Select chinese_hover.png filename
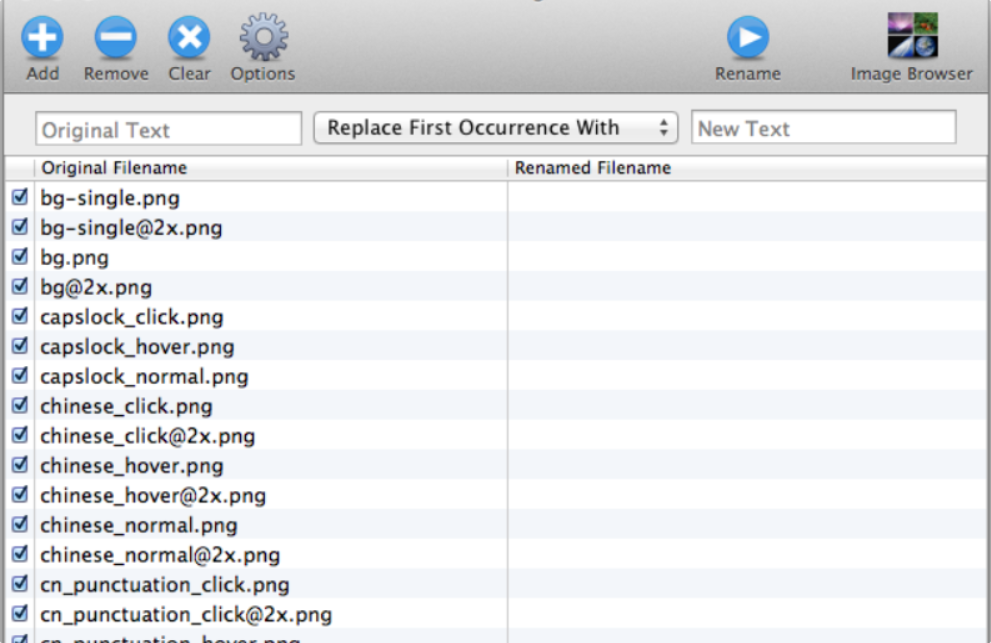The image size is (991, 643). click(132, 466)
